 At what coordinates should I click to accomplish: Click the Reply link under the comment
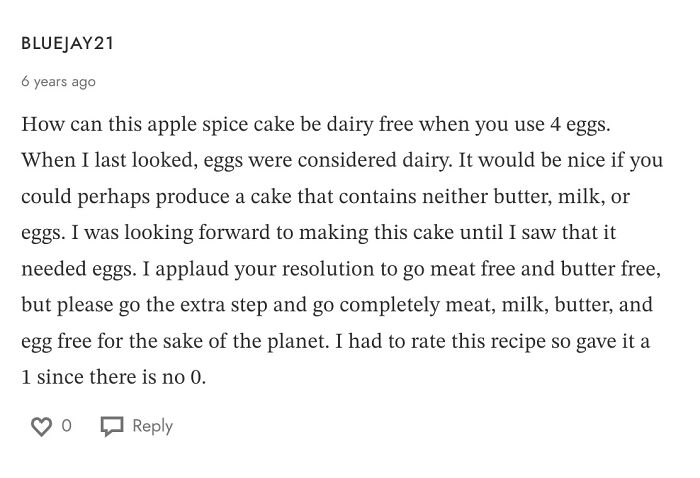[152, 426]
